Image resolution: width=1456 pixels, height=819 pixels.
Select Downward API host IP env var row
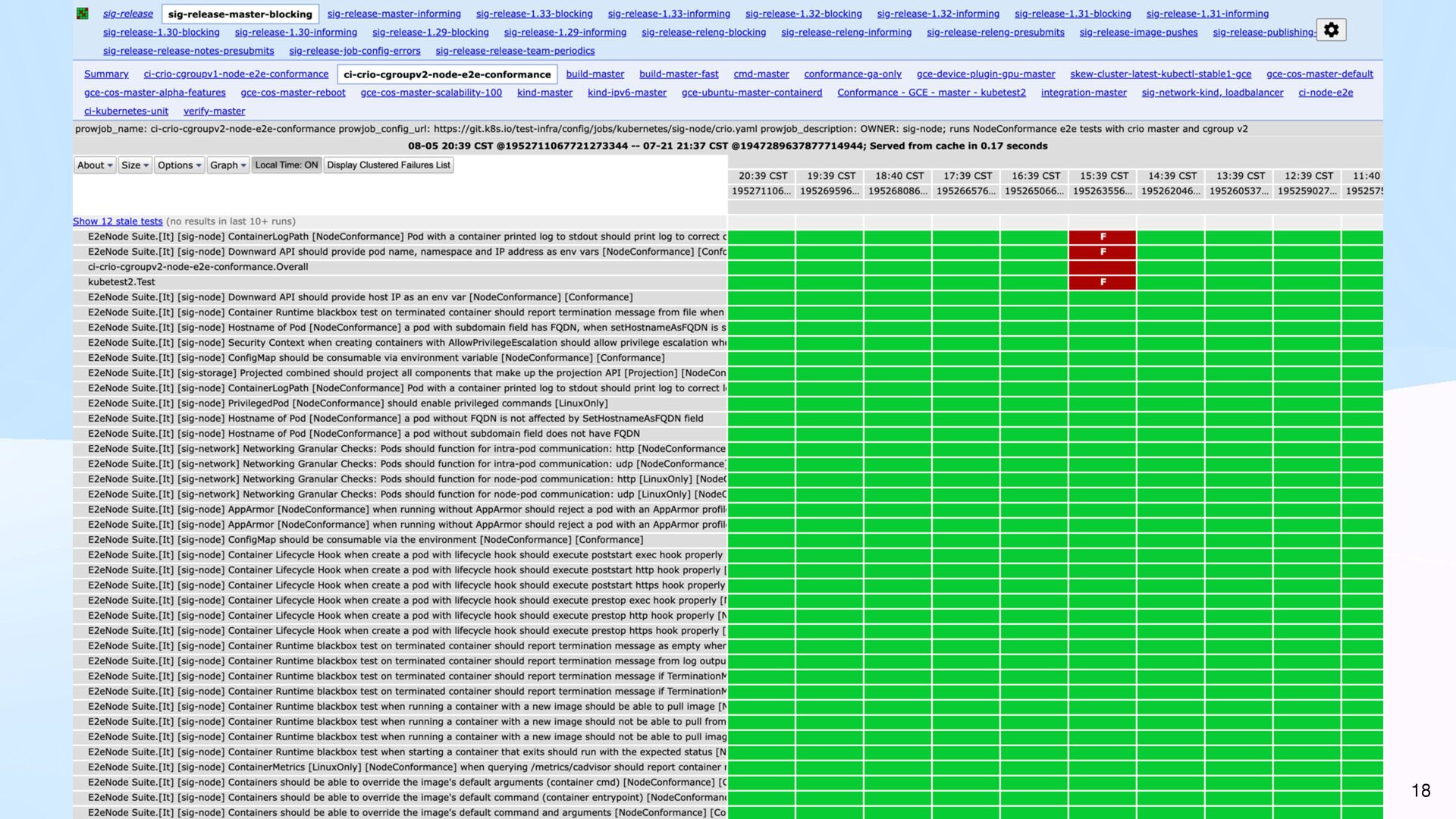pos(400,297)
